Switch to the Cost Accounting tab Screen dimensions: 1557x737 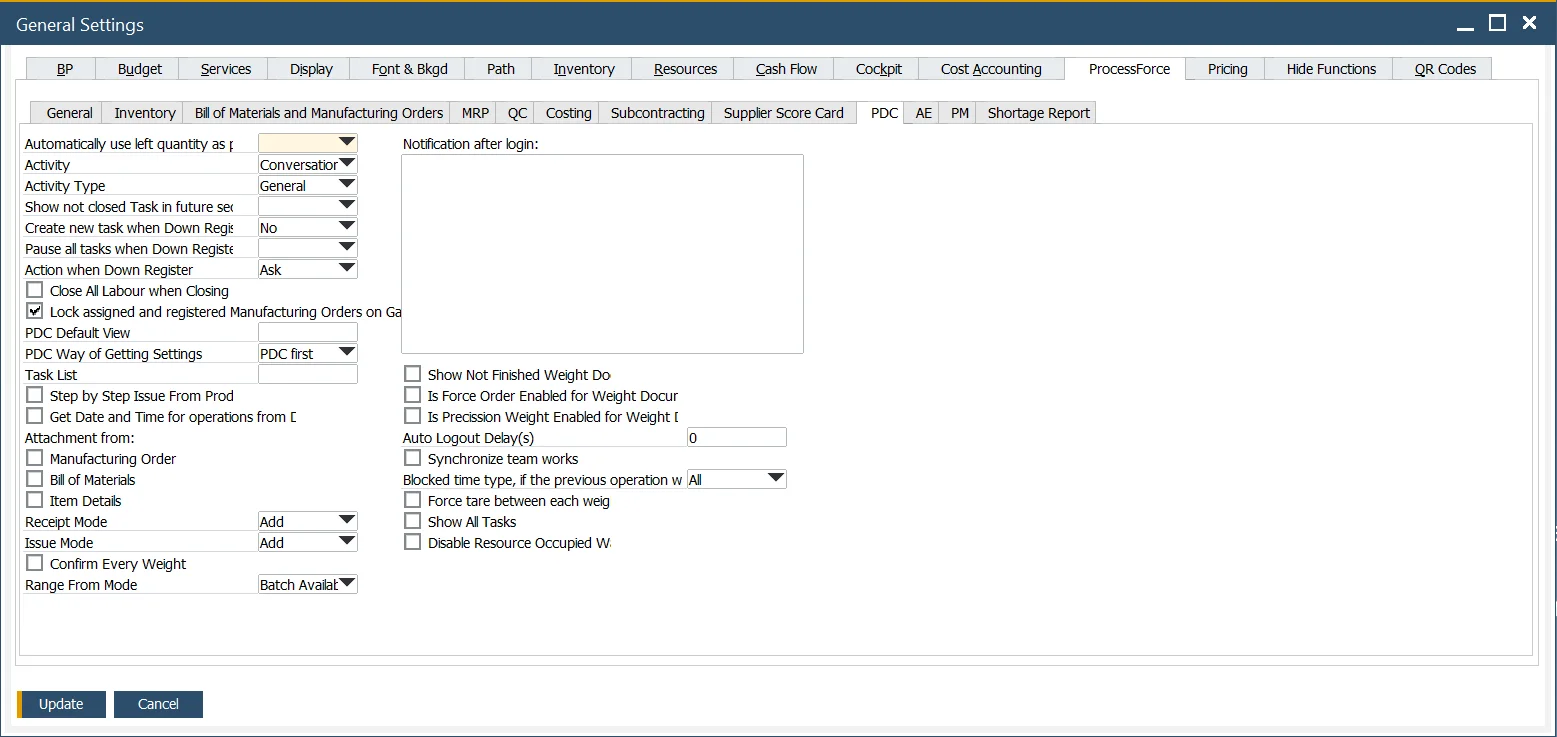(990, 69)
